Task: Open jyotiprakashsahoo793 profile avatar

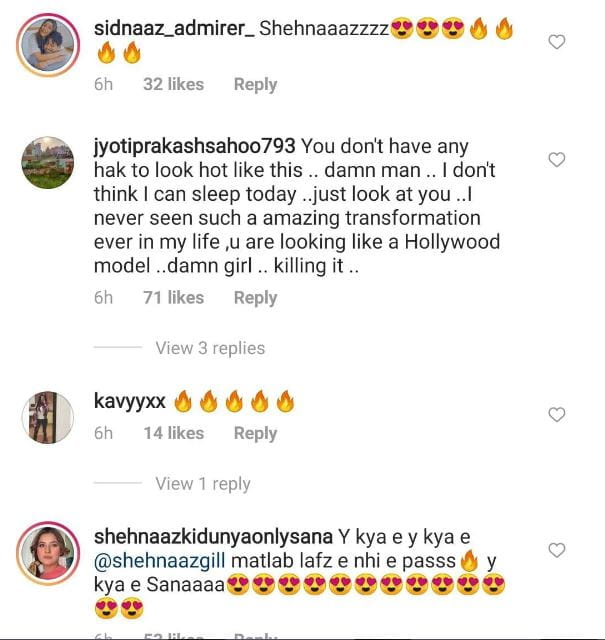Action: tap(48, 162)
